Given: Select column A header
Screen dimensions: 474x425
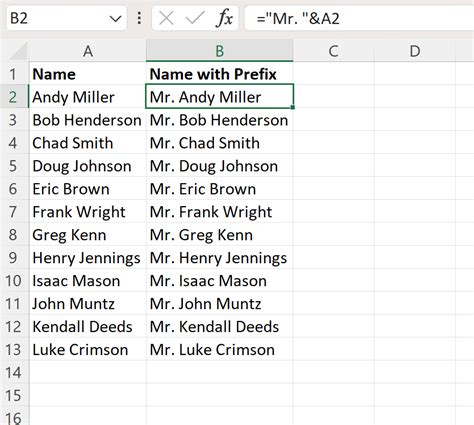Looking at the screenshot, I should click(x=88, y=51).
